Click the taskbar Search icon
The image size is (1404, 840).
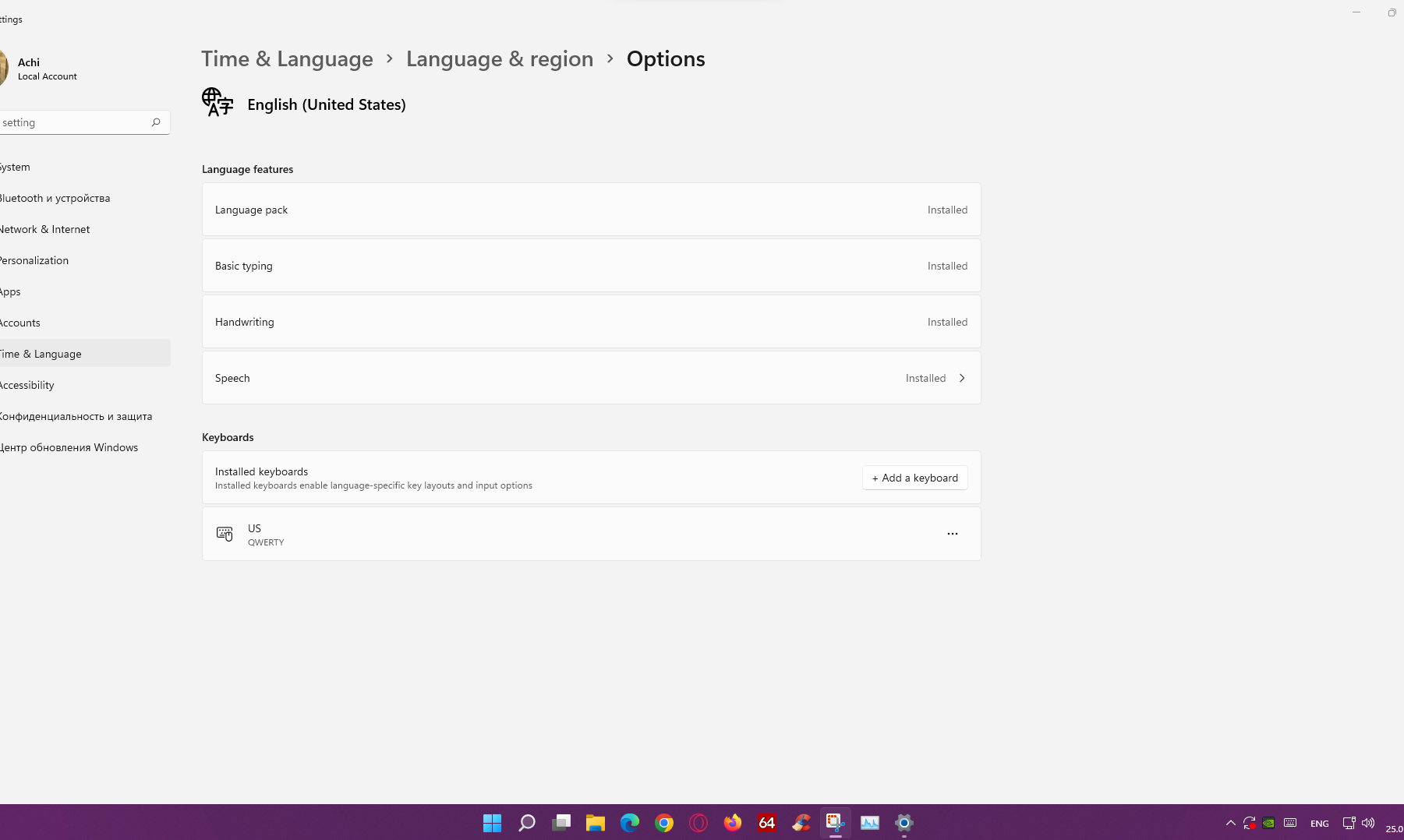527,823
